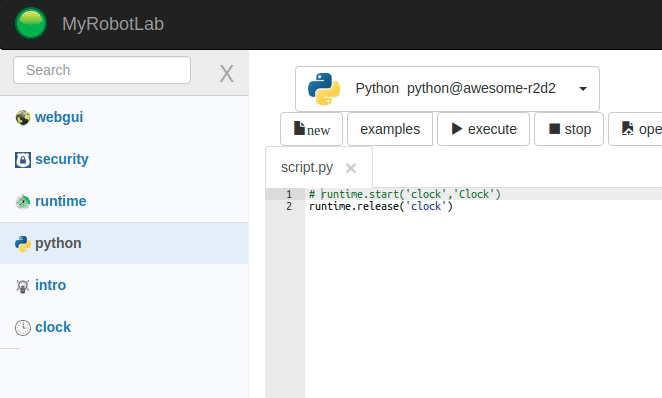The image size is (662, 398).
Task: Click the python snake icon in sidebar
Action: point(23,244)
